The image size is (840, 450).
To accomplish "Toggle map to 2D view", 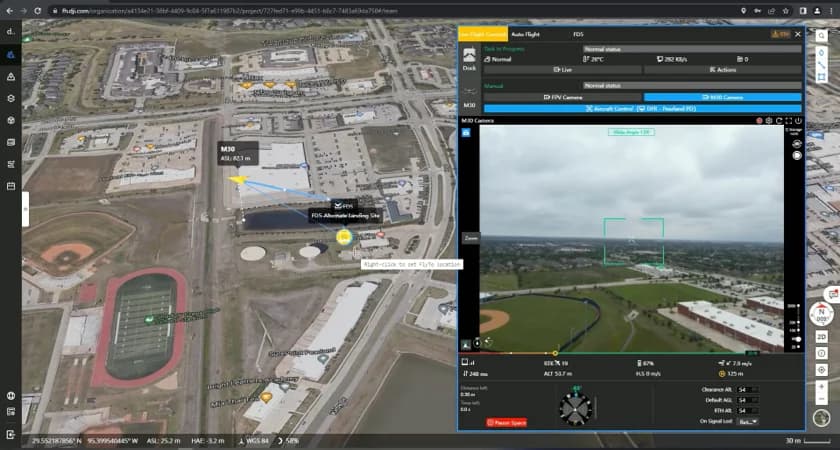I will [x=822, y=338].
